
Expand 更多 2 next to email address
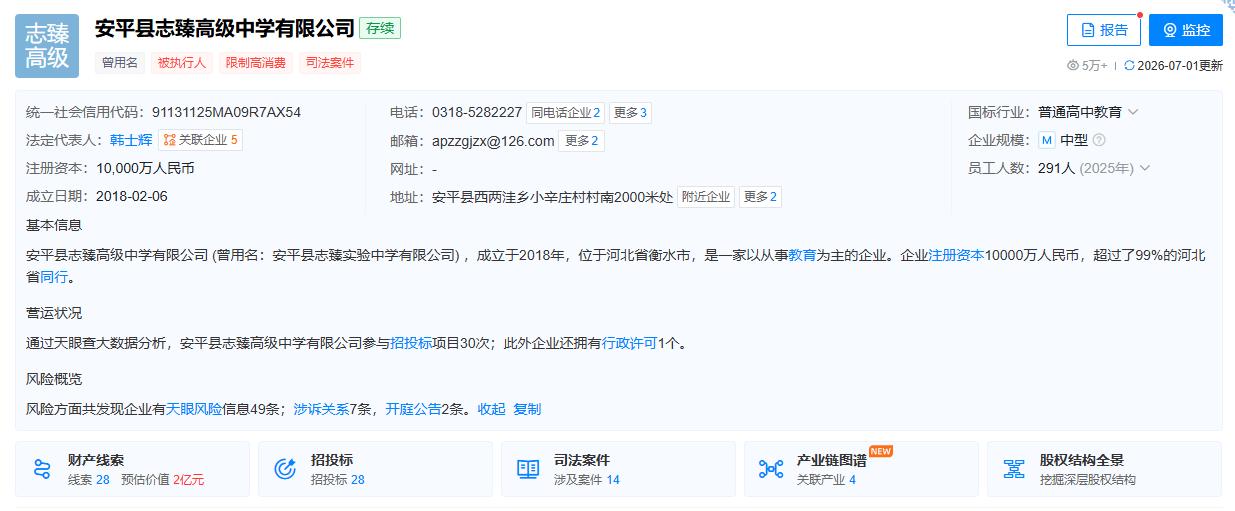[x=582, y=141]
